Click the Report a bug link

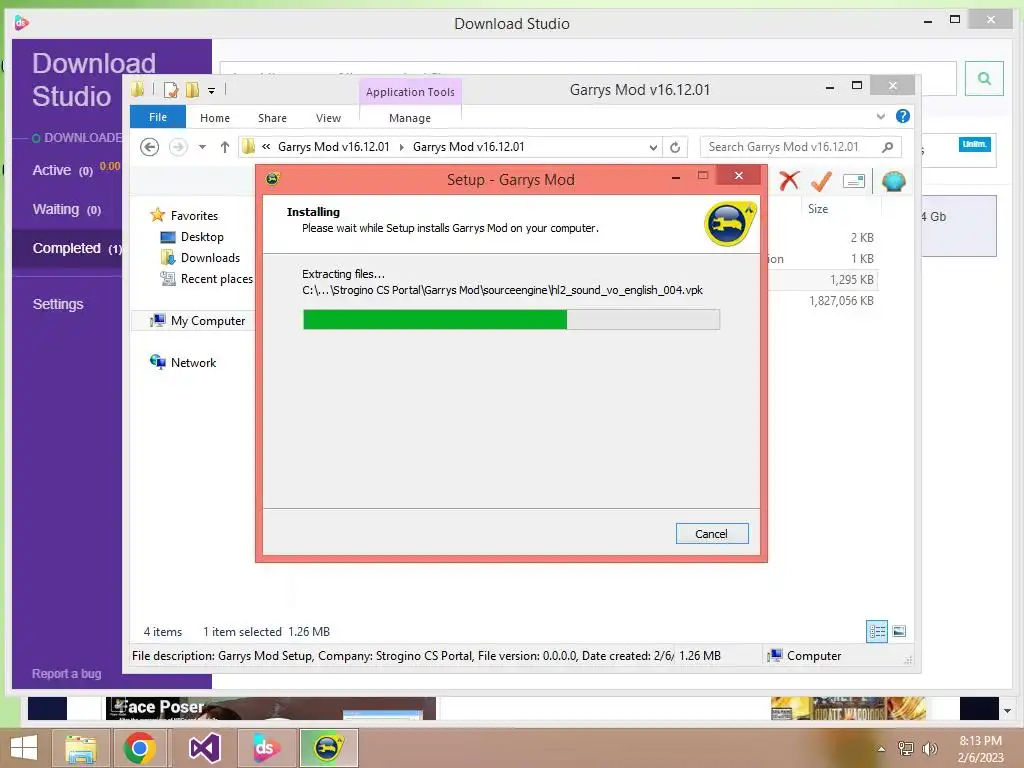(67, 673)
